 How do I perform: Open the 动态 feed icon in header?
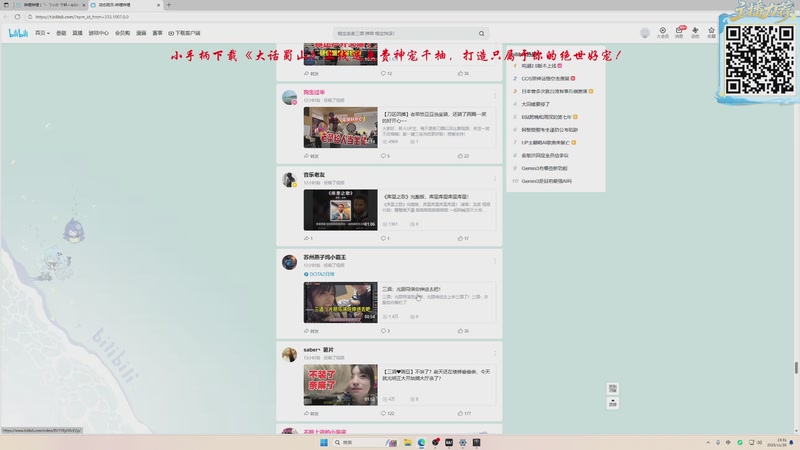(695, 33)
